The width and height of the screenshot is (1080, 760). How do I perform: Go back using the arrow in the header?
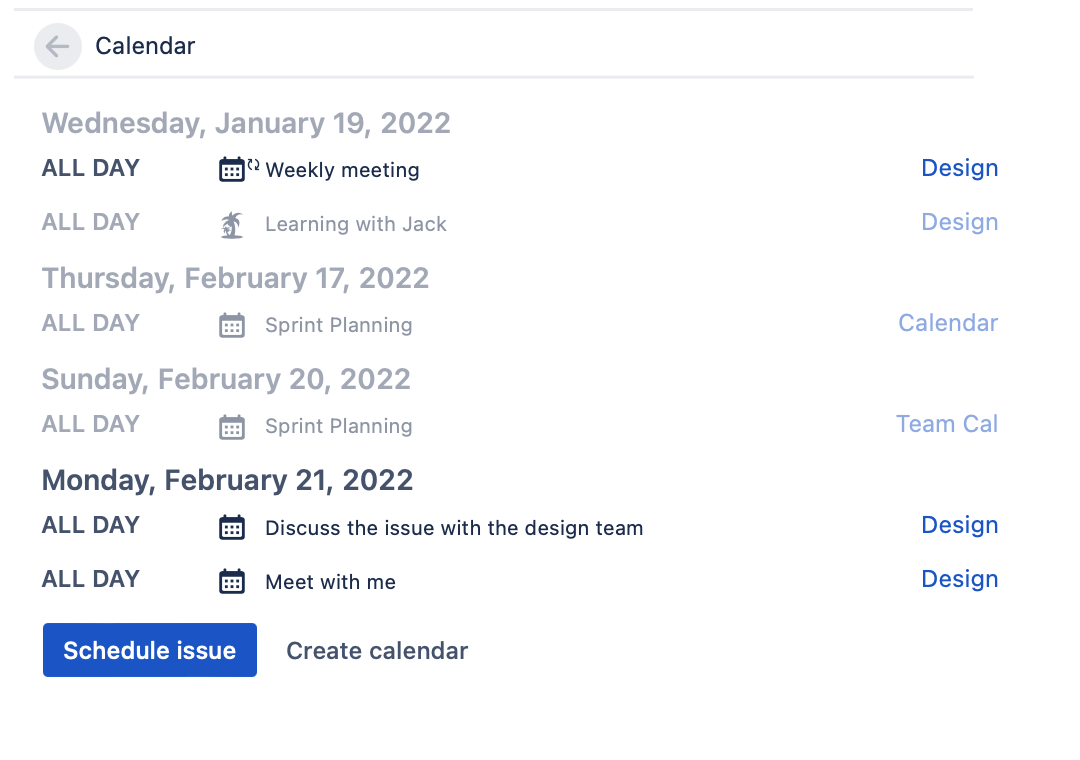tap(57, 46)
